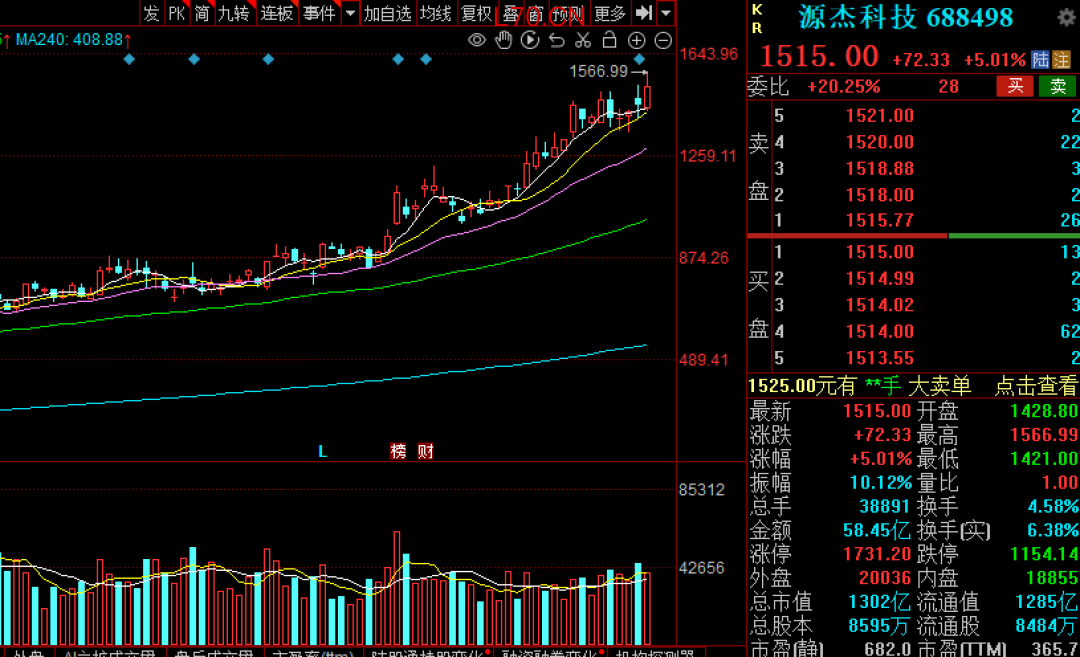
Task: Toggle the chart lock icon
Action: pyautogui.click(x=610, y=40)
